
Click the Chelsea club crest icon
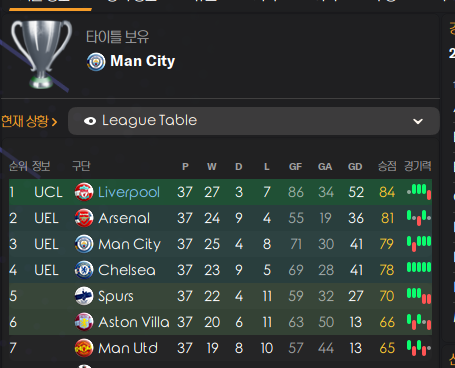(84, 270)
